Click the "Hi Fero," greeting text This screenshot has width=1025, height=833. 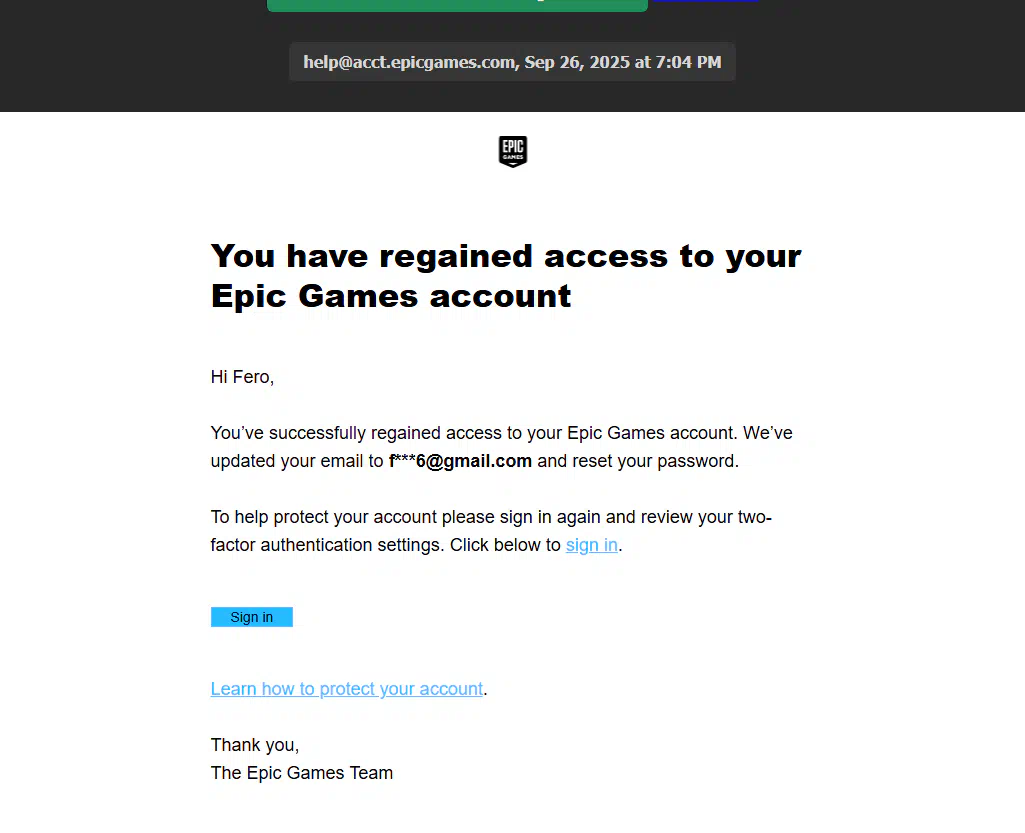click(x=242, y=377)
